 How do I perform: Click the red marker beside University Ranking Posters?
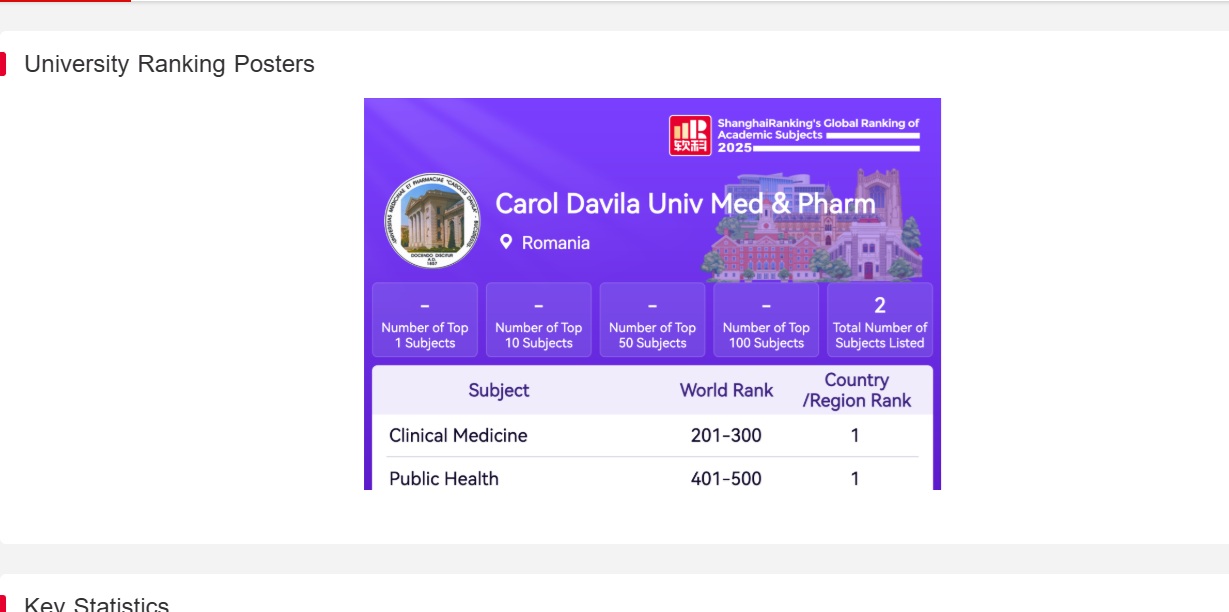[x=3, y=64]
